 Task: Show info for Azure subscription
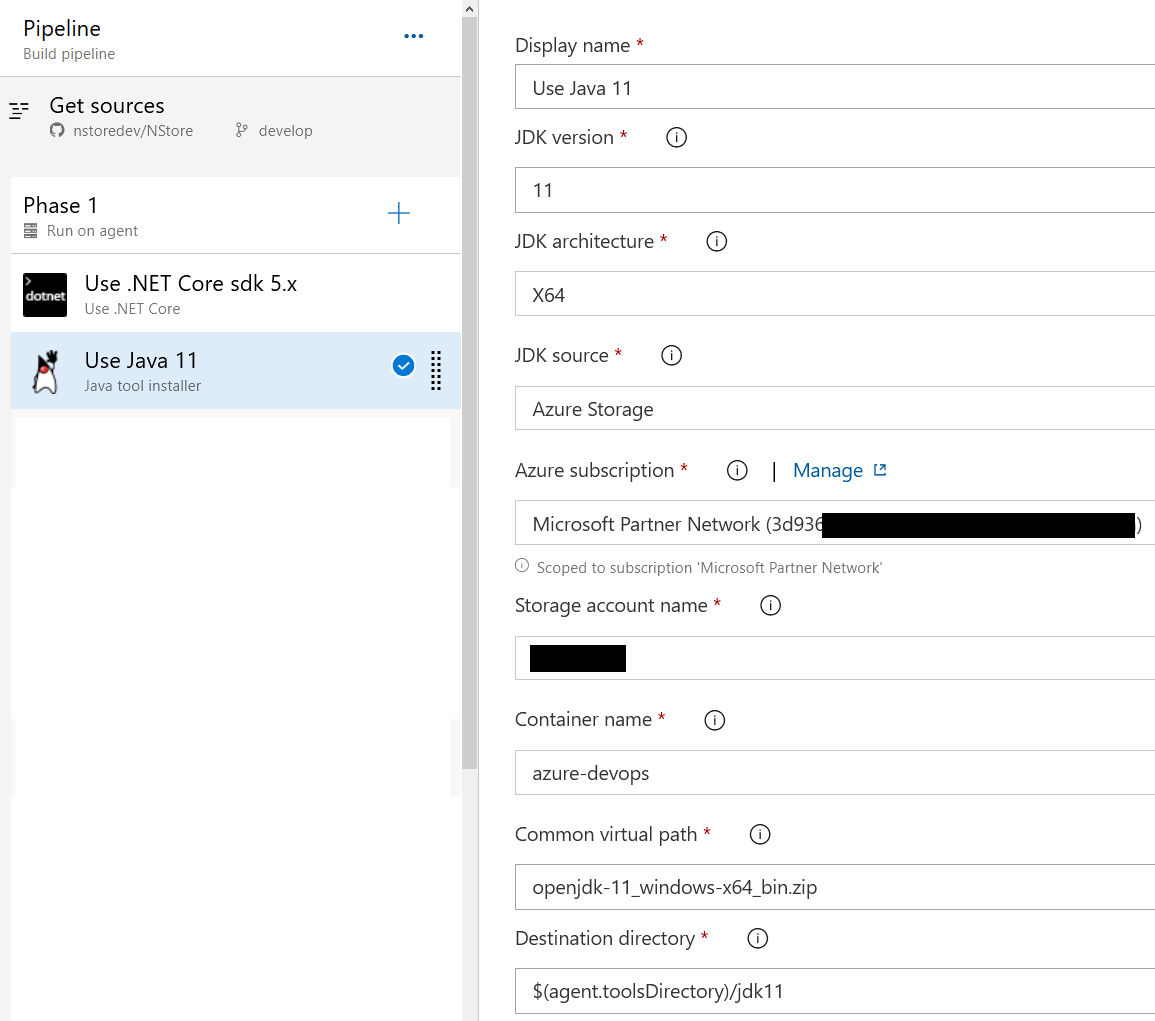coord(737,470)
